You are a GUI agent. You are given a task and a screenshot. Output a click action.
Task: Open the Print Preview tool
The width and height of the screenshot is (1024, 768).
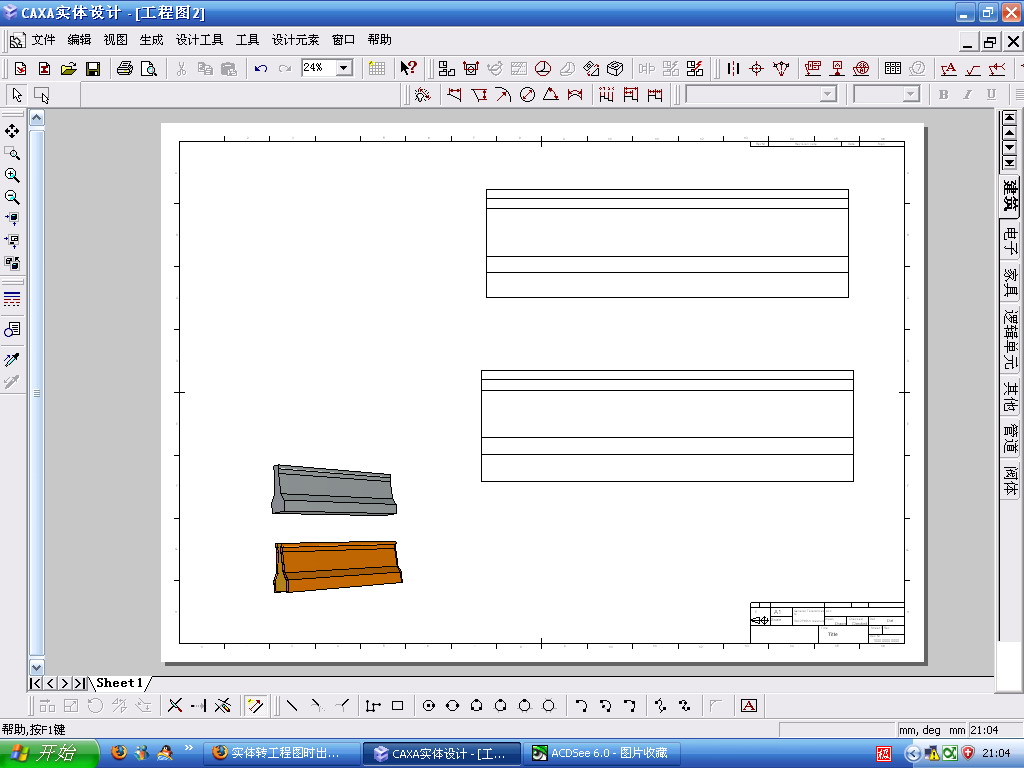(149, 69)
